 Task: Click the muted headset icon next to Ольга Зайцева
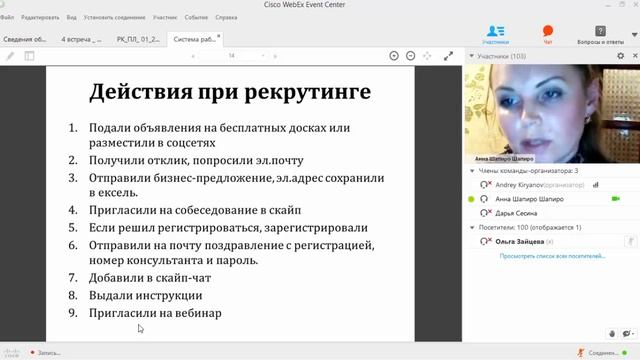485,242
